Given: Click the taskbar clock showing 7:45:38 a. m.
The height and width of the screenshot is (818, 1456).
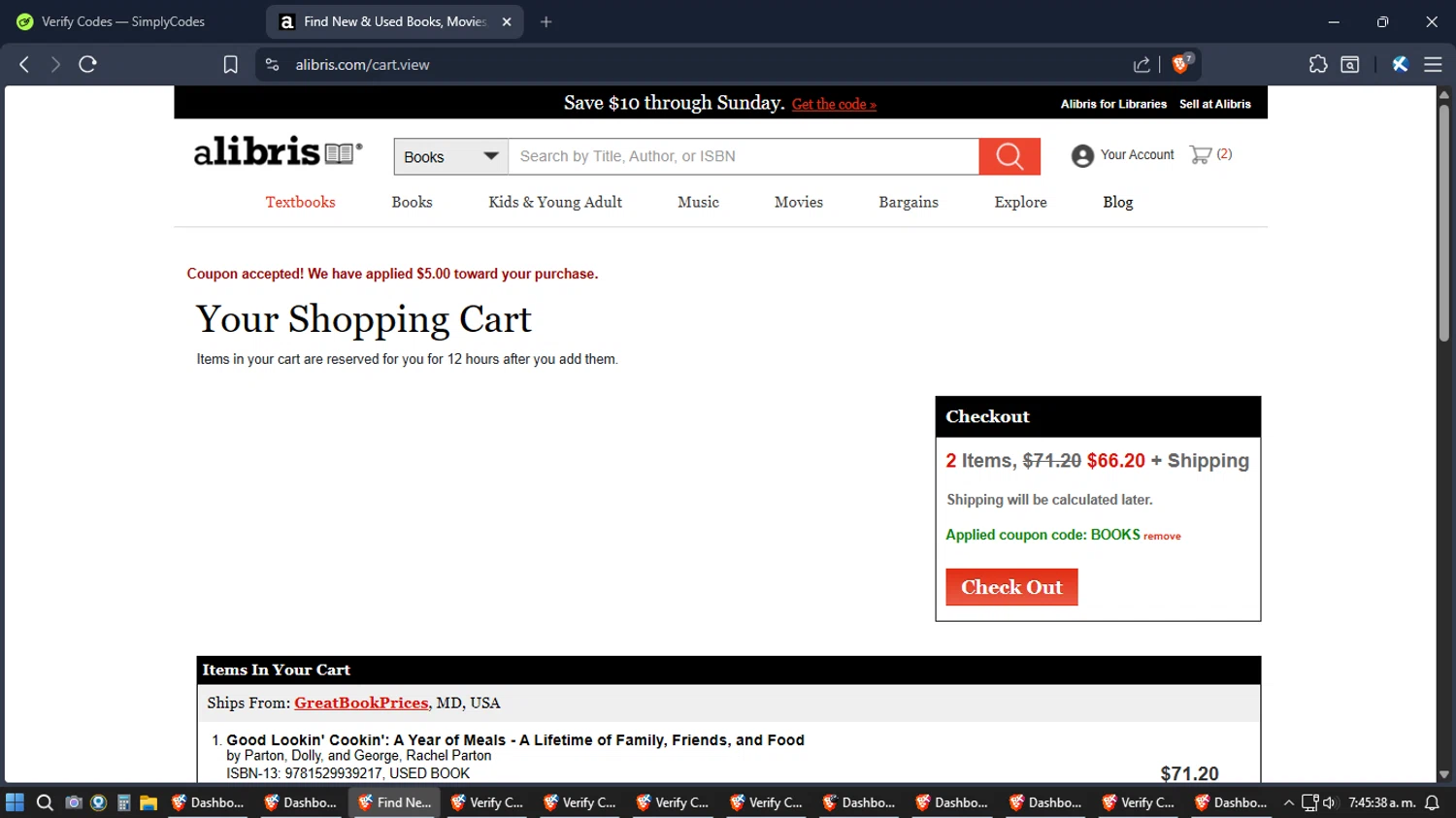Looking at the screenshot, I should 1381,802.
